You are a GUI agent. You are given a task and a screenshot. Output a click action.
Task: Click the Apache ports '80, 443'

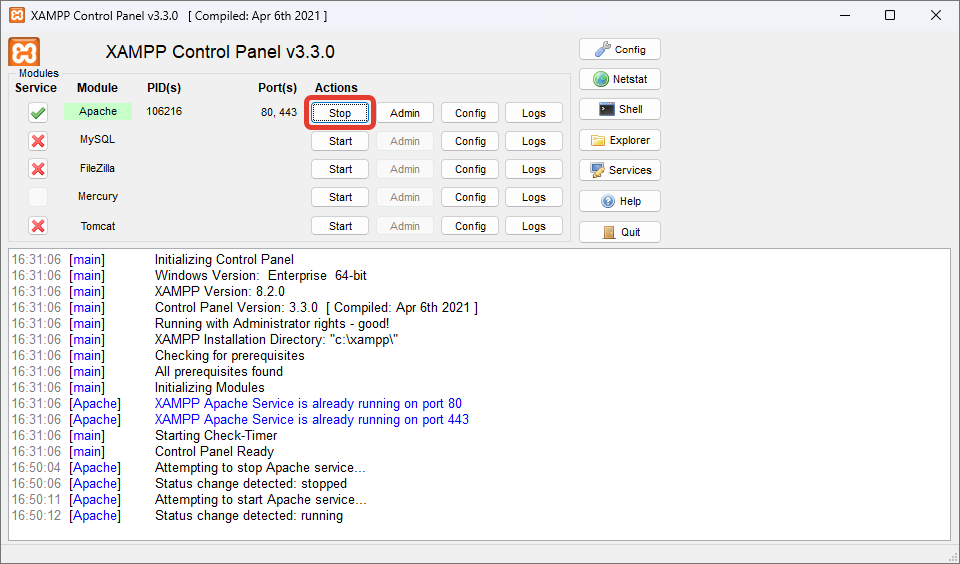[x=279, y=113]
